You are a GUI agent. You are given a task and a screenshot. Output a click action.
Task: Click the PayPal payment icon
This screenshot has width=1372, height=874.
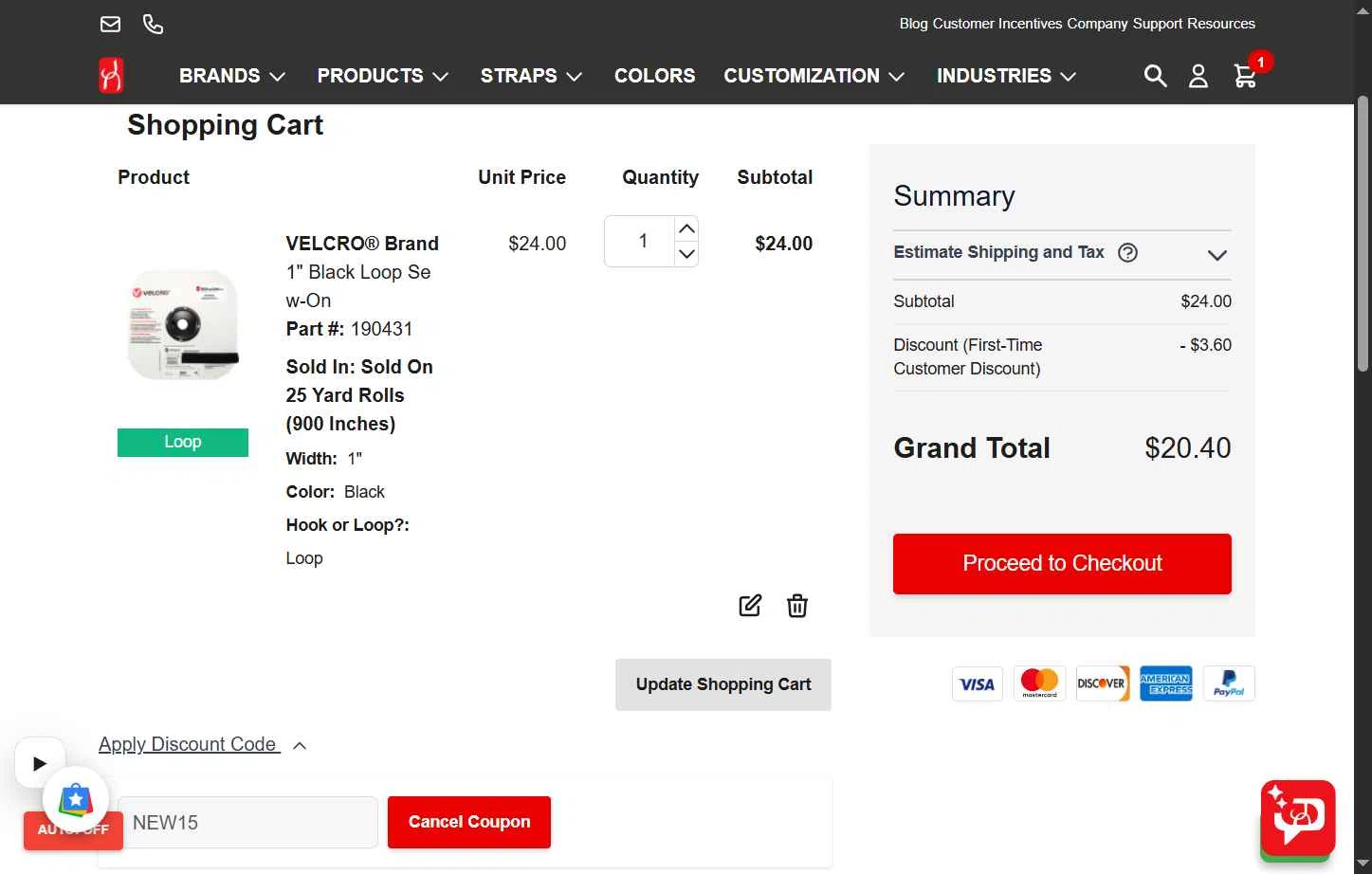click(x=1229, y=683)
